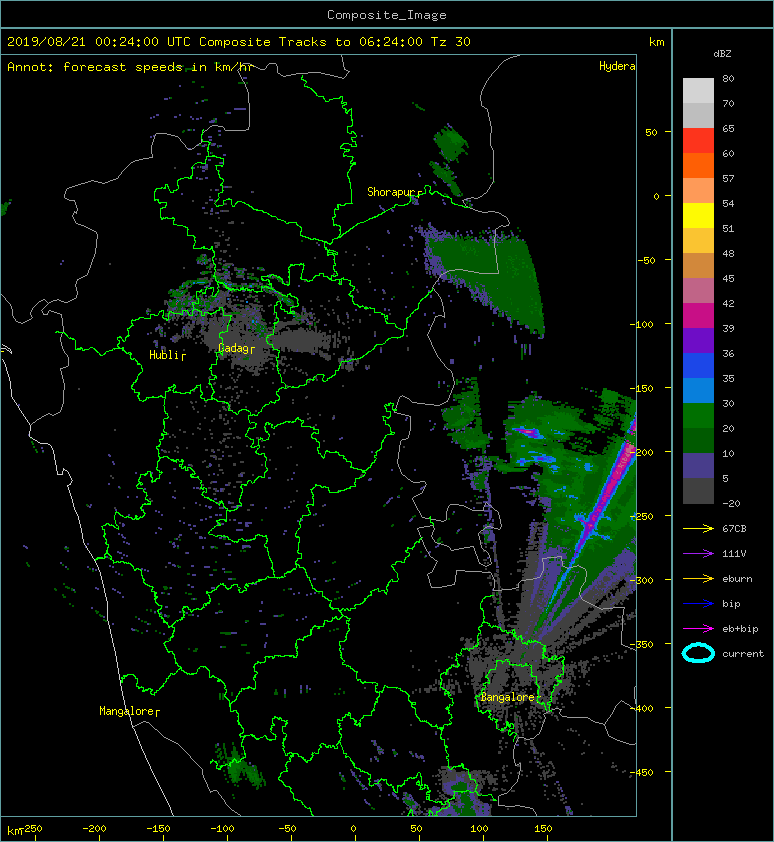Click the 'Gadag' city label
This screenshot has height=842, width=774.
[233, 348]
